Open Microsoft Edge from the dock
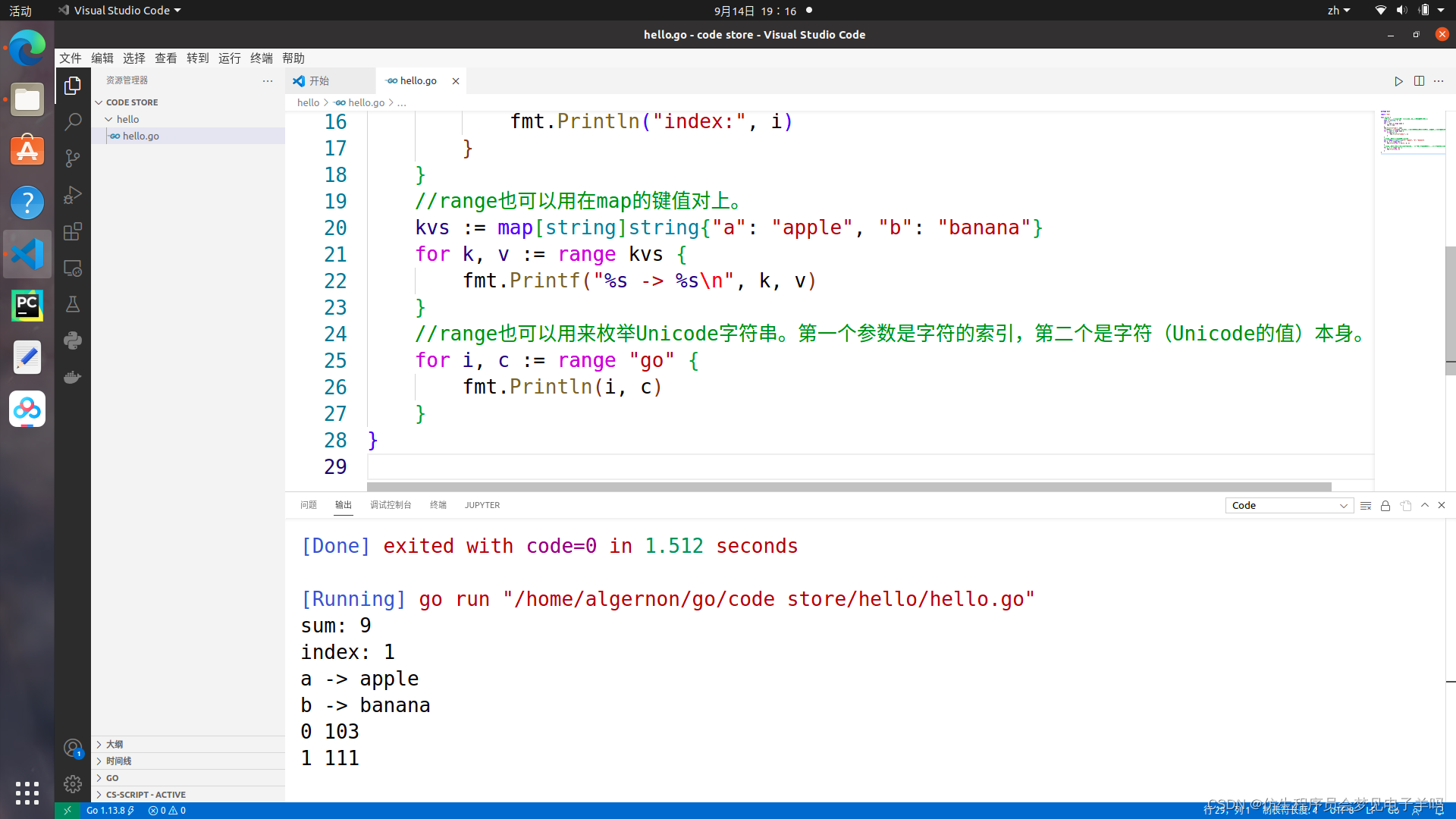The image size is (1456, 819). point(27,49)
